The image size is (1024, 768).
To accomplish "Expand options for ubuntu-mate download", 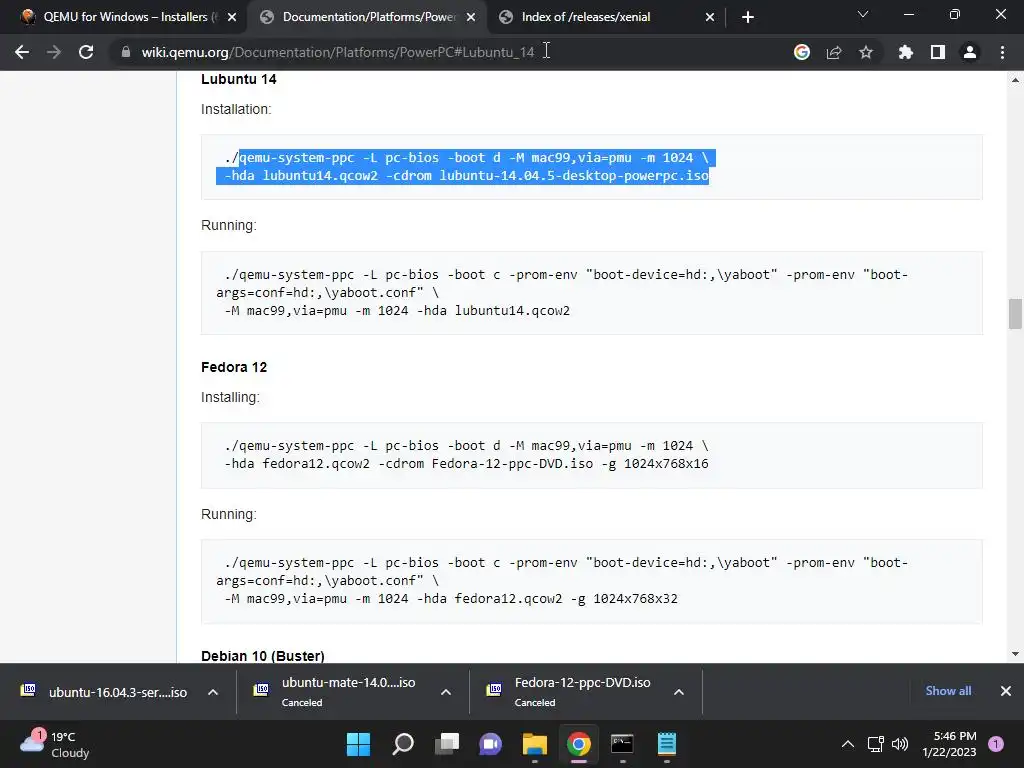I will pos(446,692).
